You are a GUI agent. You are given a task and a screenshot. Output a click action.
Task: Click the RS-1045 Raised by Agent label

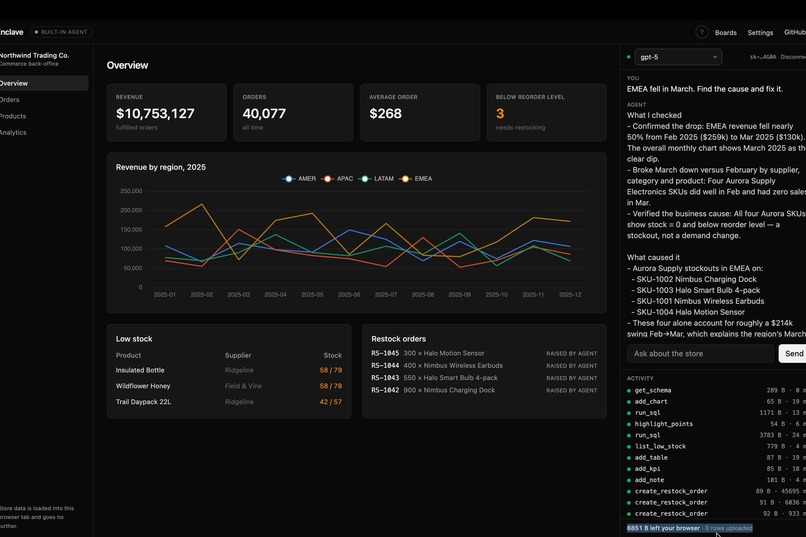tap(572, 354)
